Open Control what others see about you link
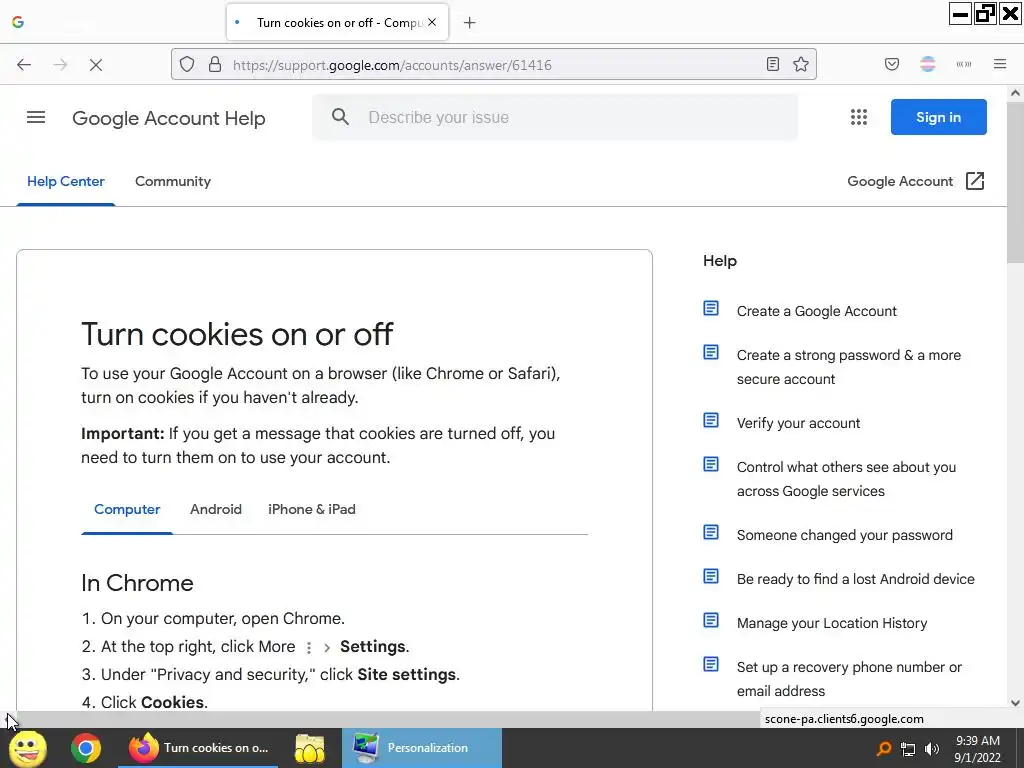The height and width of the screenshot is (768, 1024). 846,479
